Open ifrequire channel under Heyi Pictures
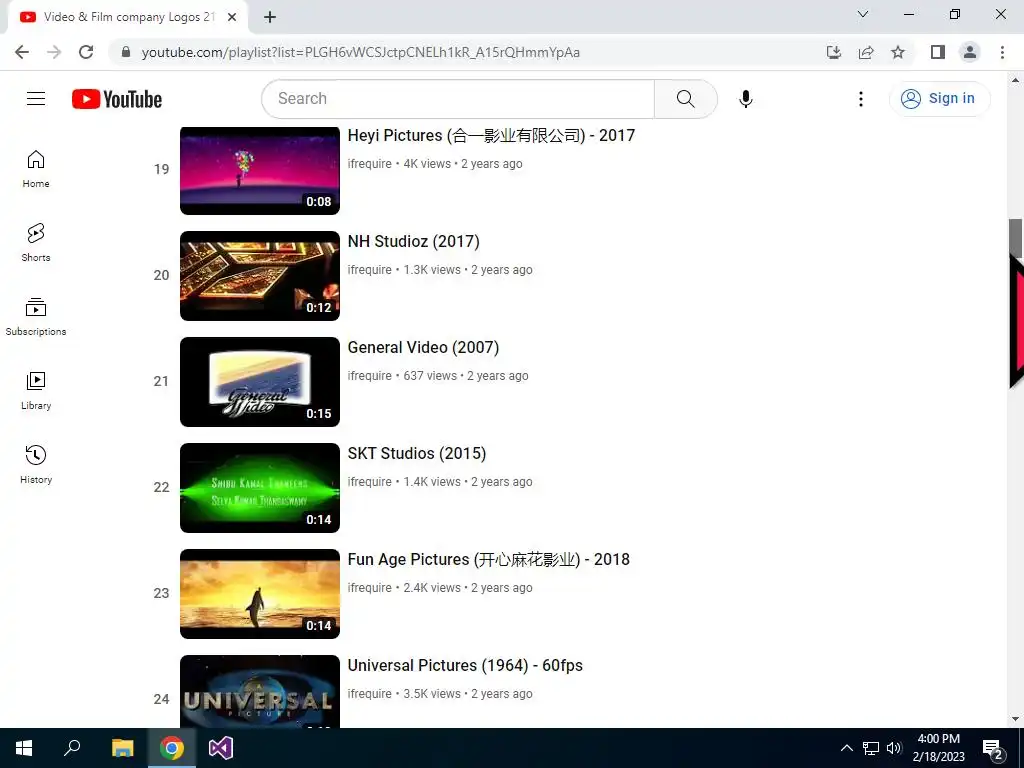Screen dimensions: 1024x768 point(370,163)
